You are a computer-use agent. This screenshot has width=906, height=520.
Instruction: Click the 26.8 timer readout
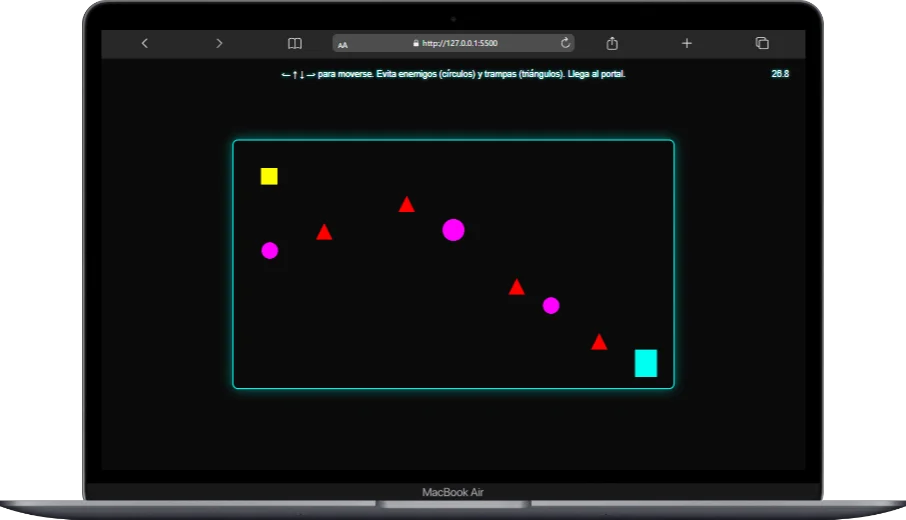point(780,74)
